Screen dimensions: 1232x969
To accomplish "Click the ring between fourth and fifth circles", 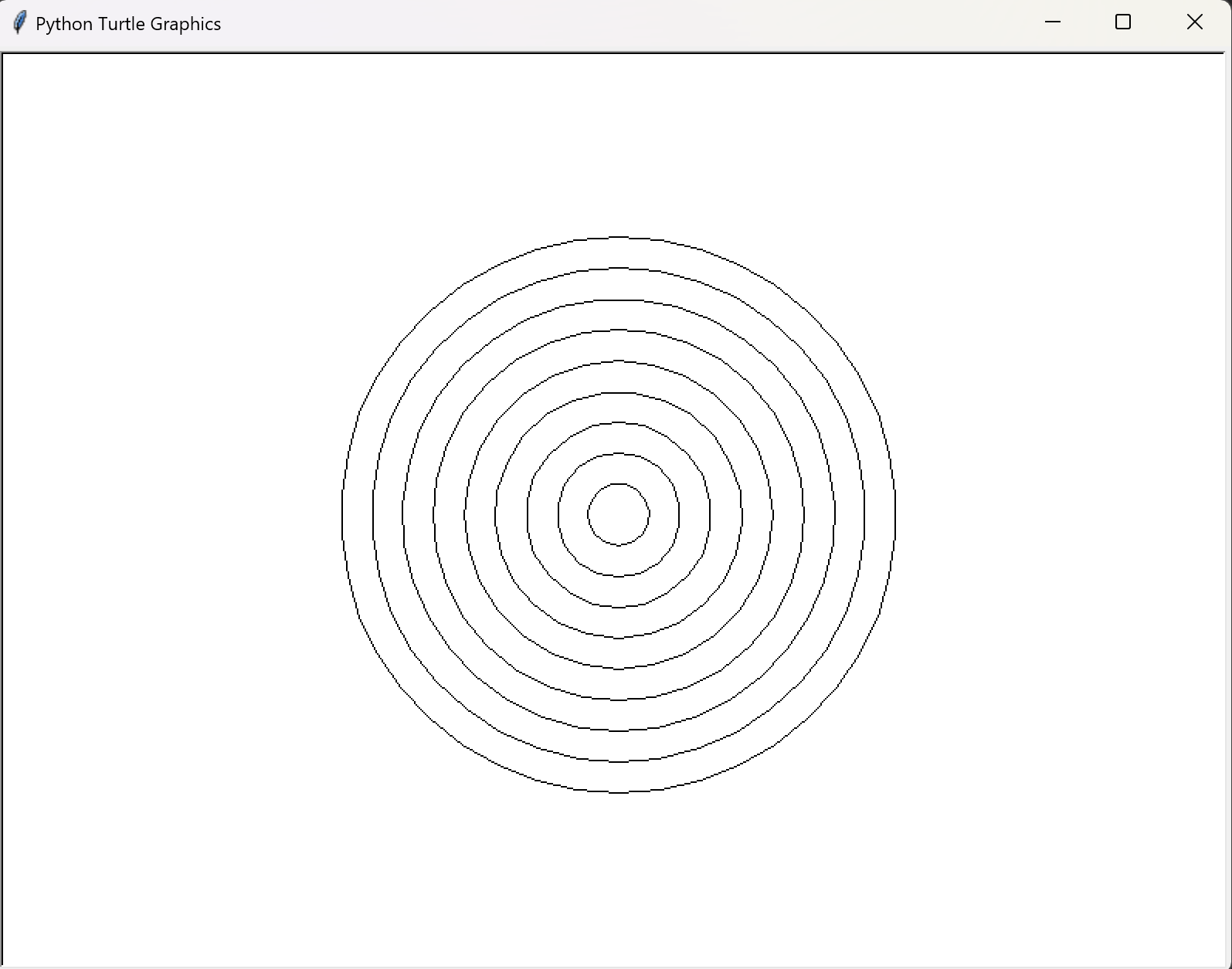I will point(757,514).
